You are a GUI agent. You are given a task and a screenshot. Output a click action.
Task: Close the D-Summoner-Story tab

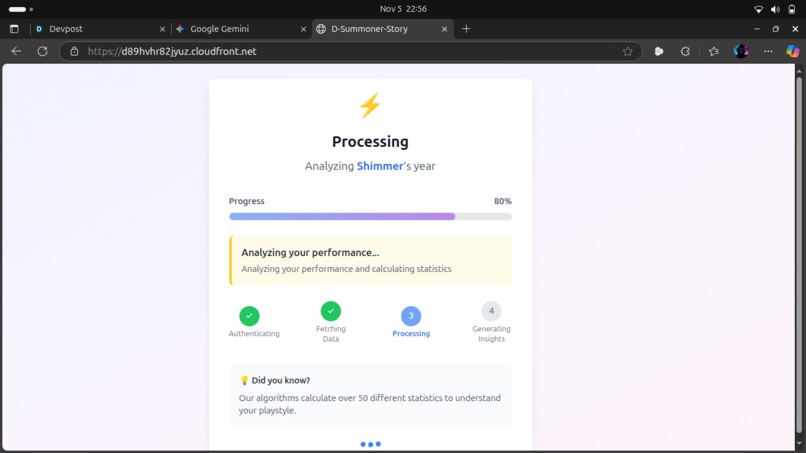tap(445, 29)
